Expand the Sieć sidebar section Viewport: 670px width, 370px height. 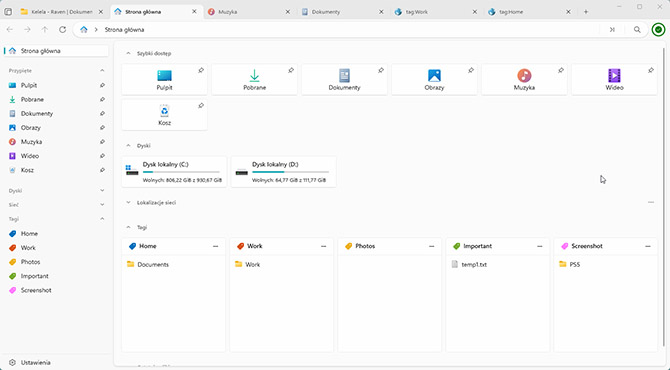tap(102, 205)
